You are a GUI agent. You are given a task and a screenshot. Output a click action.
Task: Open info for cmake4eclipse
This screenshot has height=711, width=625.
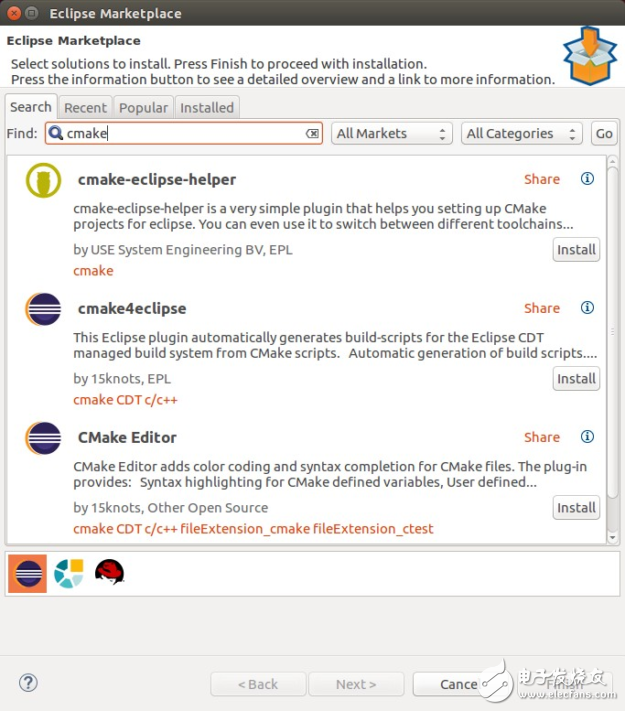[x=587, y=308]
